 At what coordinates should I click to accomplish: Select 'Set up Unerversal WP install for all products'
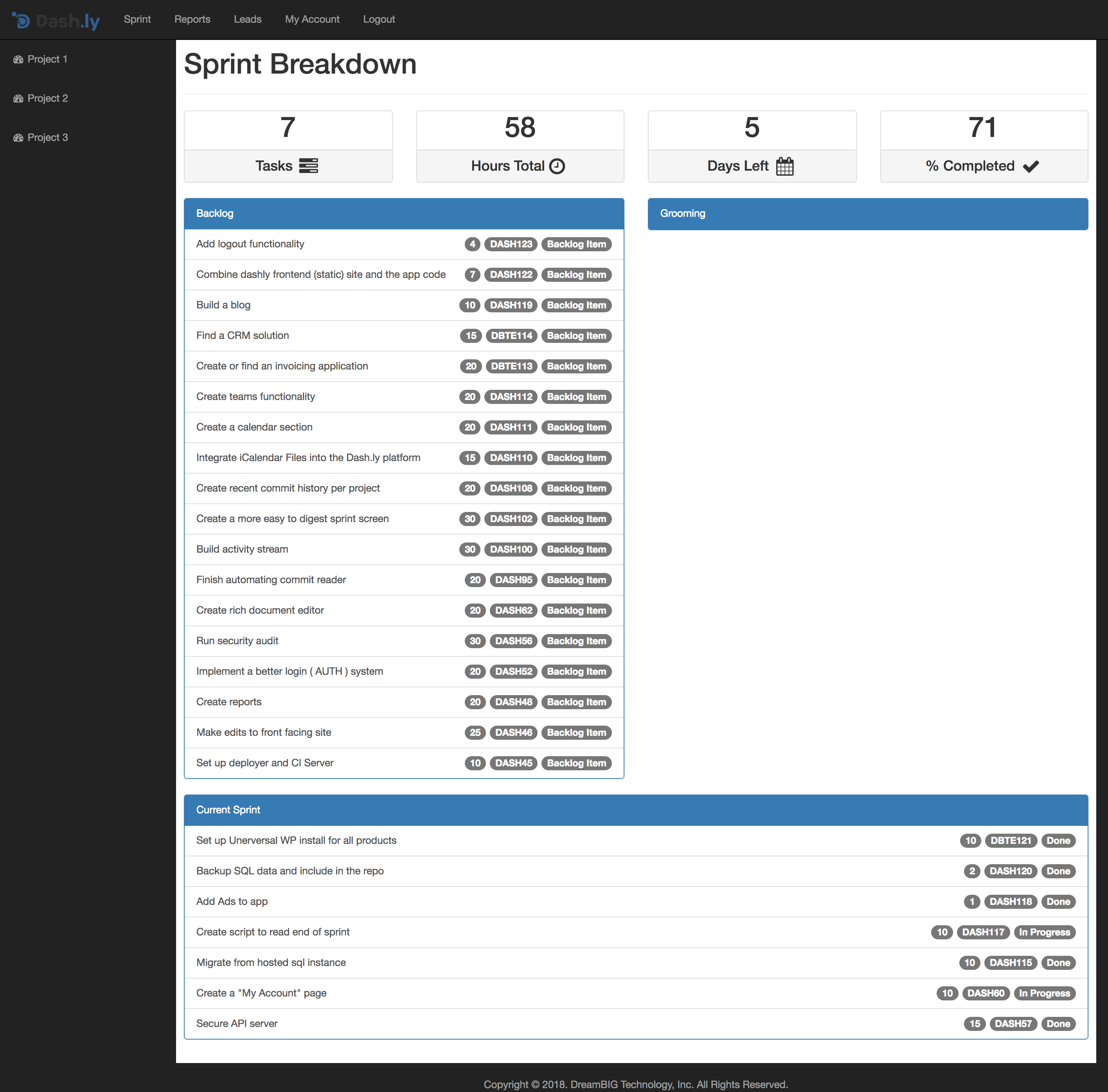pyautogui.click(x=636, y=841)
